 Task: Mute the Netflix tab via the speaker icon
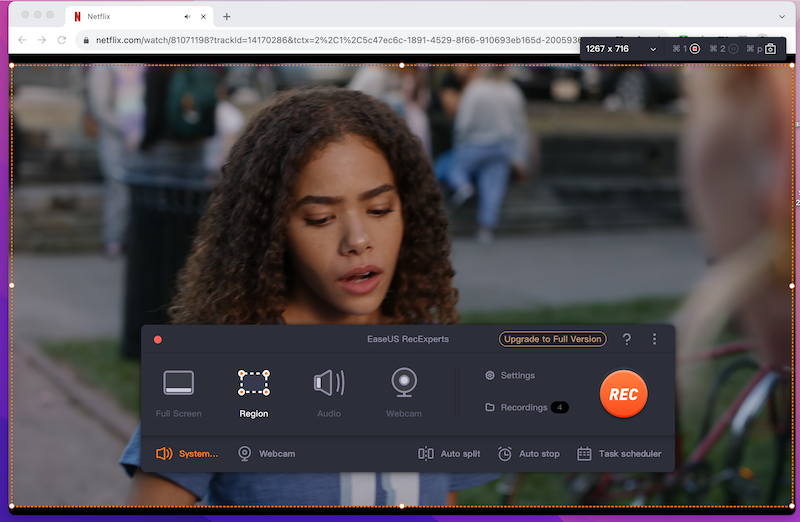(x=187, y=16)
